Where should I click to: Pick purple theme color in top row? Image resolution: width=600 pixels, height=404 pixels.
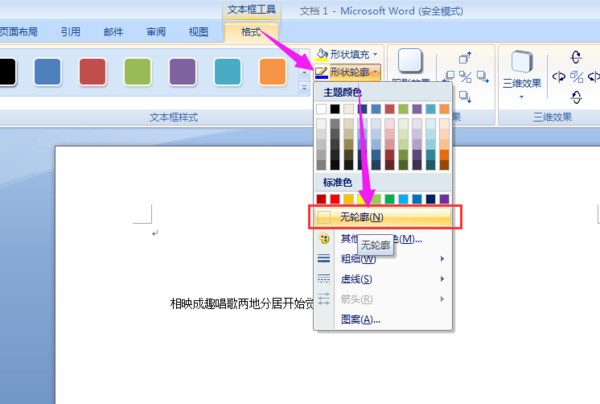[417, 109]
